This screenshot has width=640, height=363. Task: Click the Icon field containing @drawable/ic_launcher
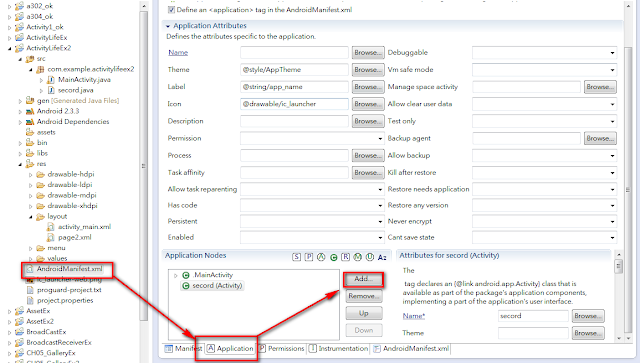point(294,104)
